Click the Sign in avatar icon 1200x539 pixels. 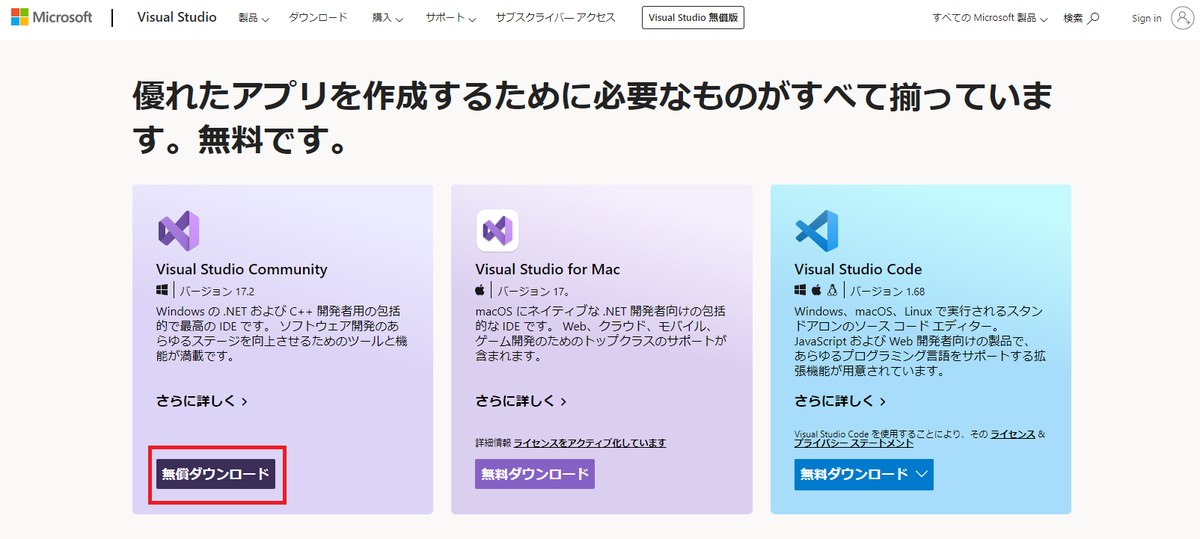pyautogui.click(x=1182, y=18)
